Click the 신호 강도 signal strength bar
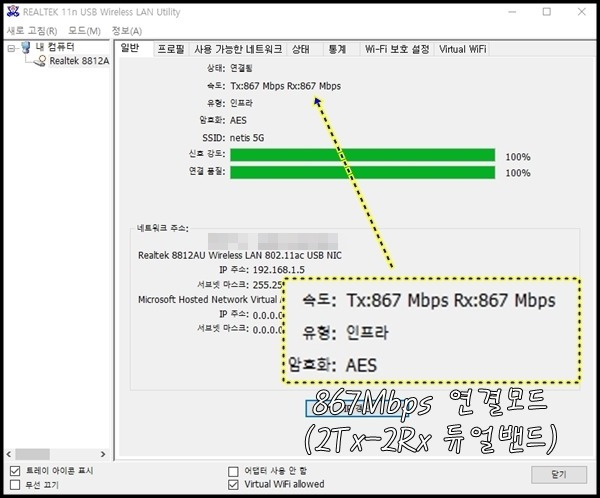 [x=362, y=155]
